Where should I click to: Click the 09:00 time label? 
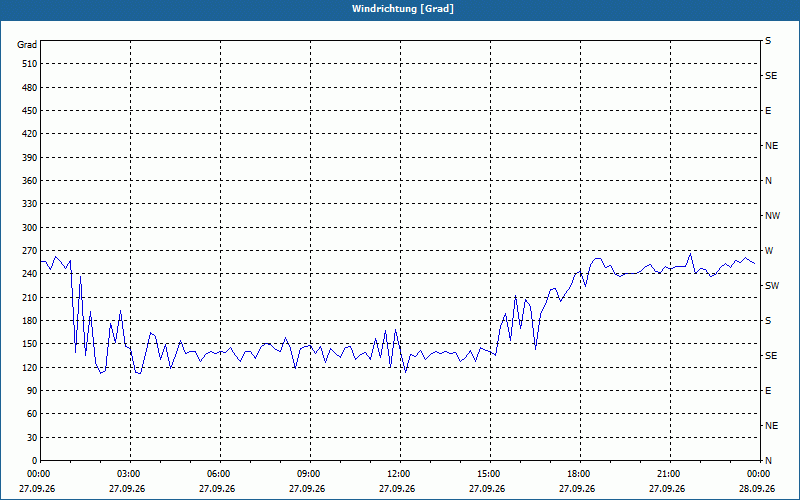[309, 474]
